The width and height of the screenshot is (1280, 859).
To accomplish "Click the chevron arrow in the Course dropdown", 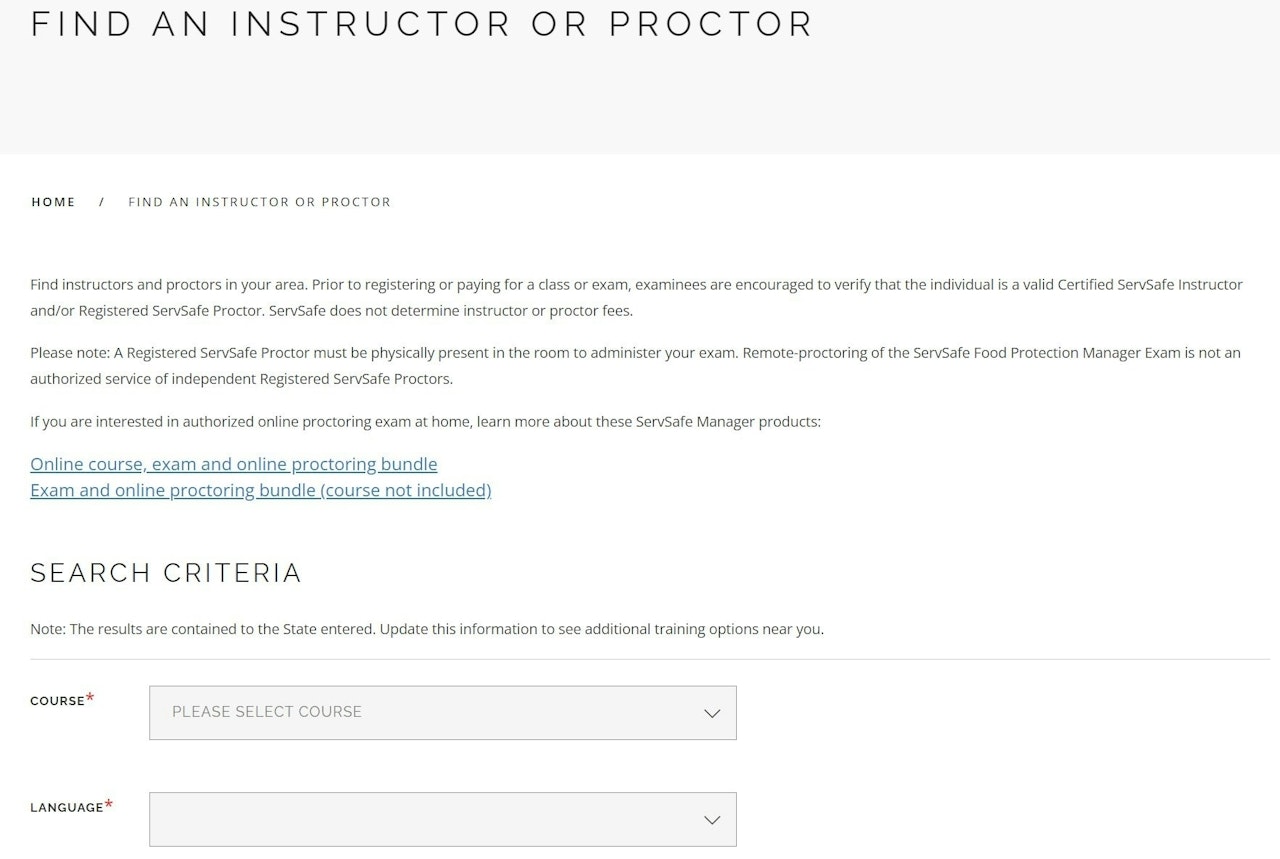I will point(712,713).
